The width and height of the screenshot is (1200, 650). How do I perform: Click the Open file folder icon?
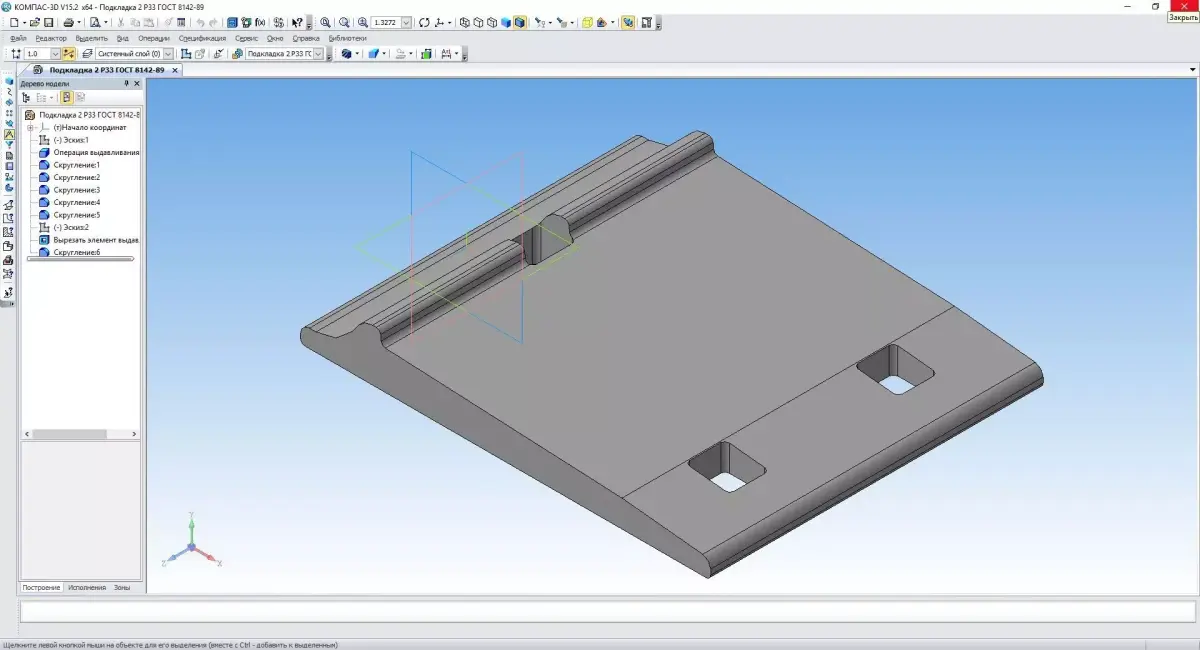35,22
